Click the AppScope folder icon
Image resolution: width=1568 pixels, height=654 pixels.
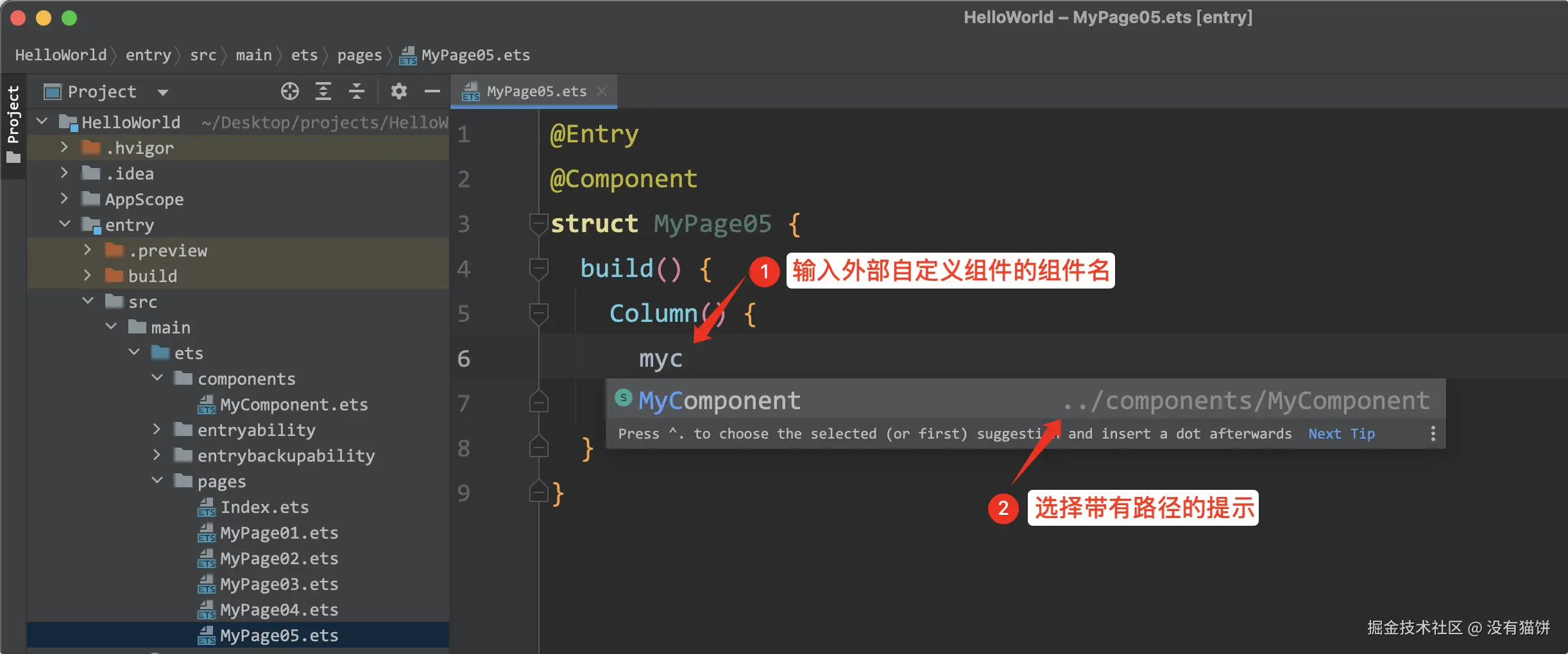(x=91, y=199)
